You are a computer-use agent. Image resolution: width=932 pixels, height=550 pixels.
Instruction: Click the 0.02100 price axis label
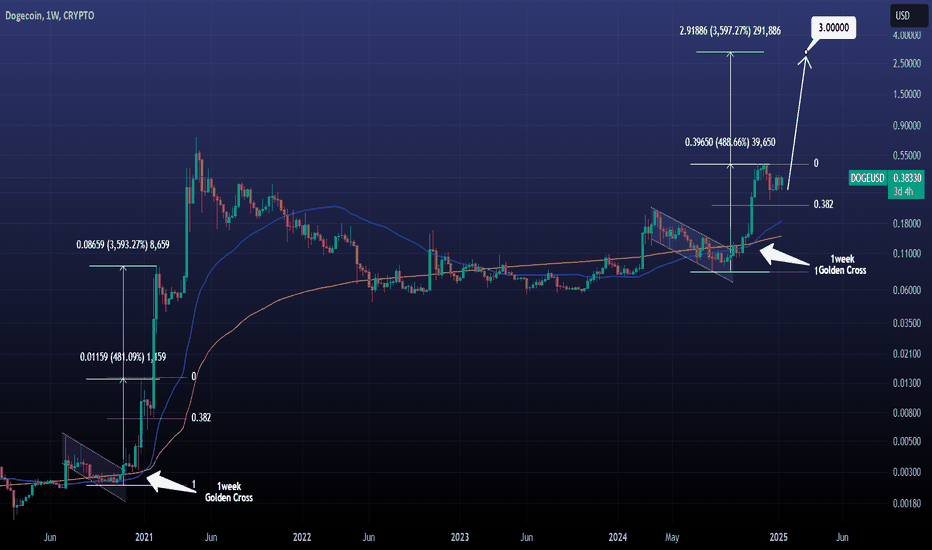[x=907, y=354]
